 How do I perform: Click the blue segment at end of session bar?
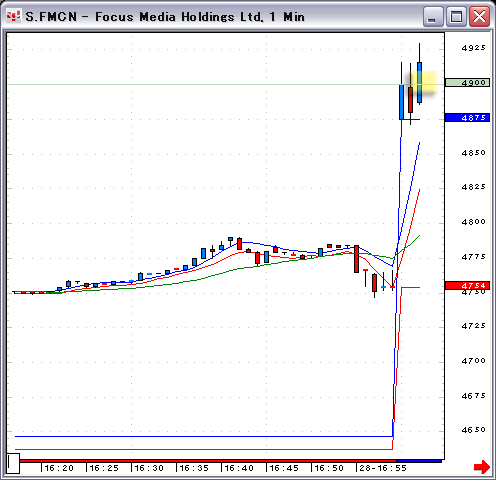pyautogui.click(x=419, y=461)
